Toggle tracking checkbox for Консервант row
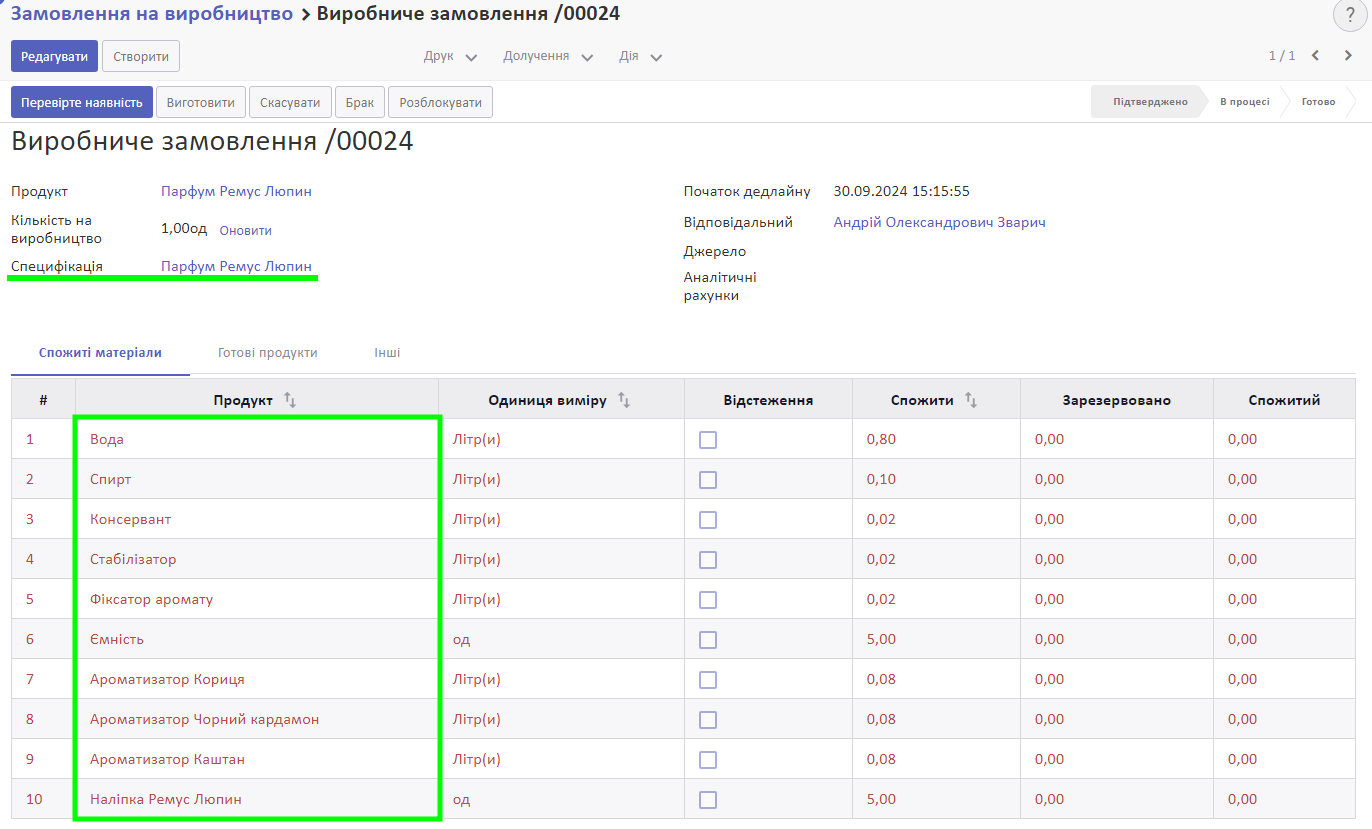1372x829 pixels. [708, 520]
